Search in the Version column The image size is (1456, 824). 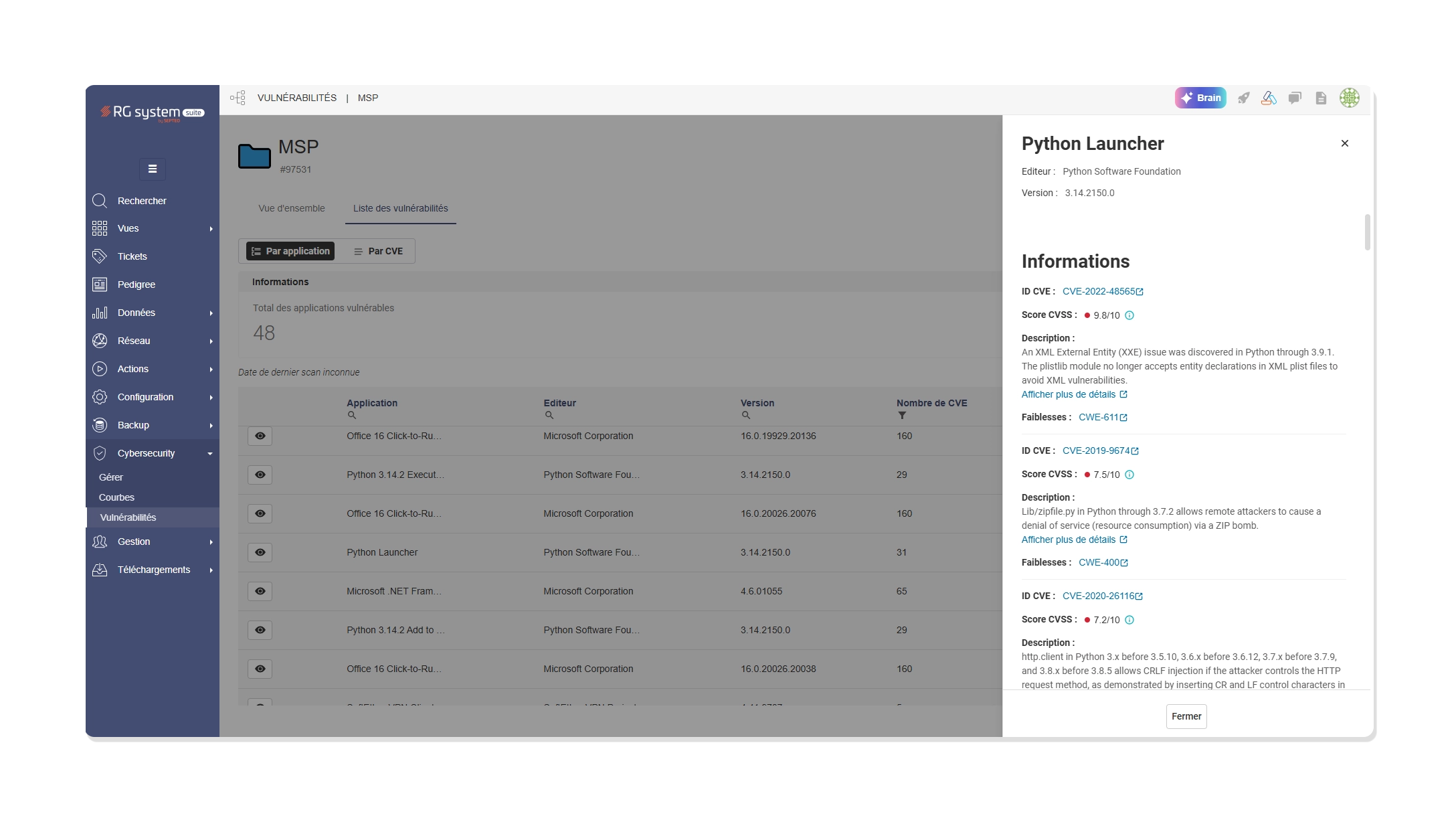[745, 416]
